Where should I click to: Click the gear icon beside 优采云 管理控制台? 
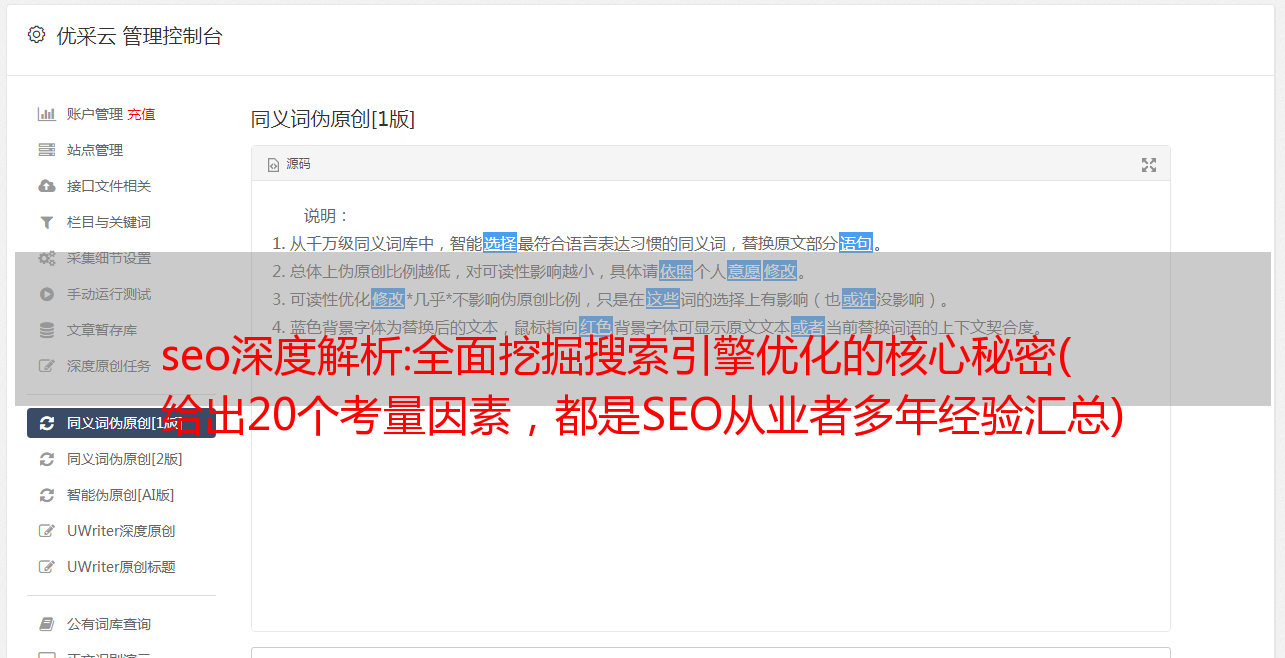[x=37, y=35]
